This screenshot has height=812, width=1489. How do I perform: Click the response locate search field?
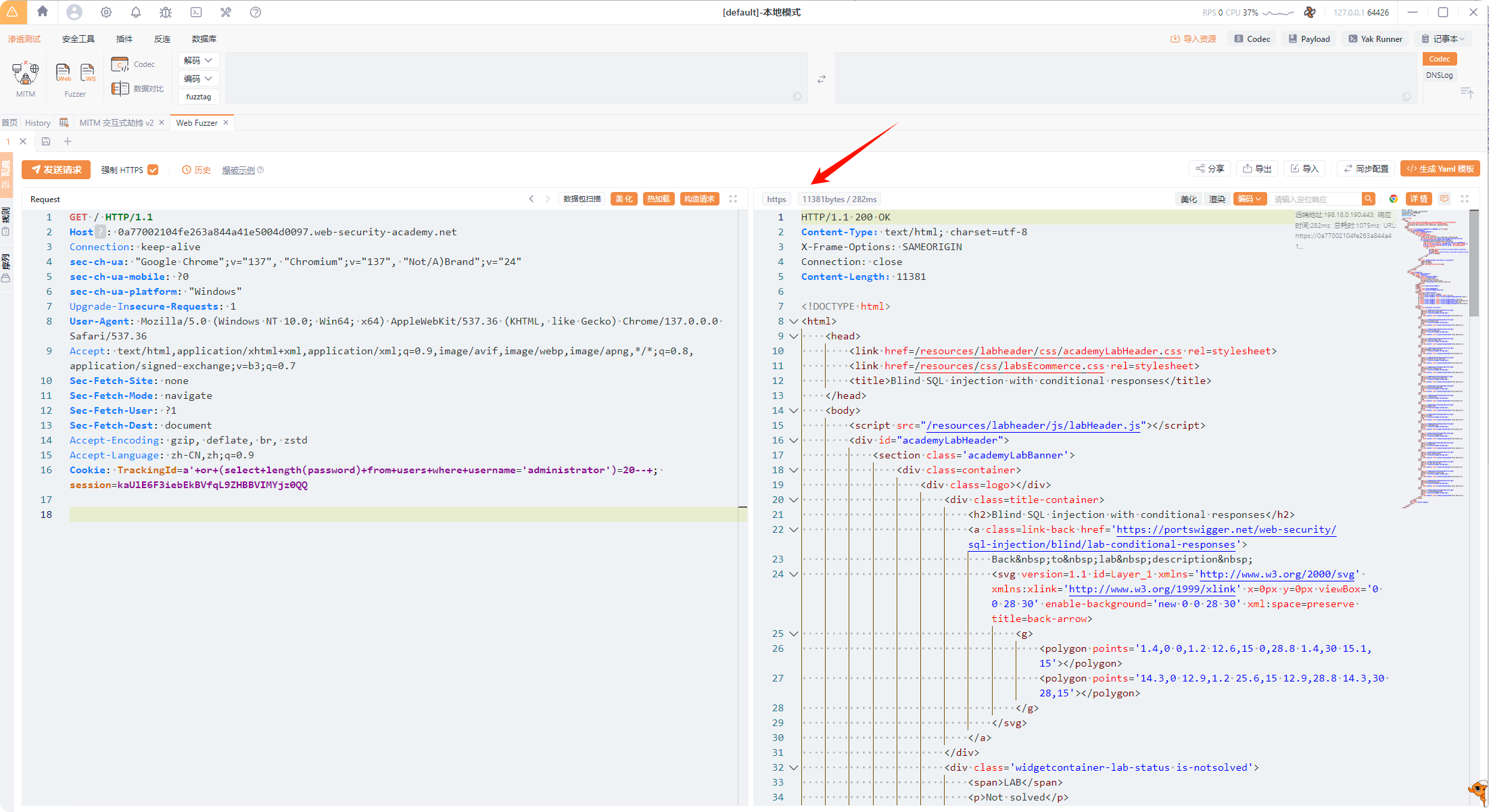pos(1315,199)
